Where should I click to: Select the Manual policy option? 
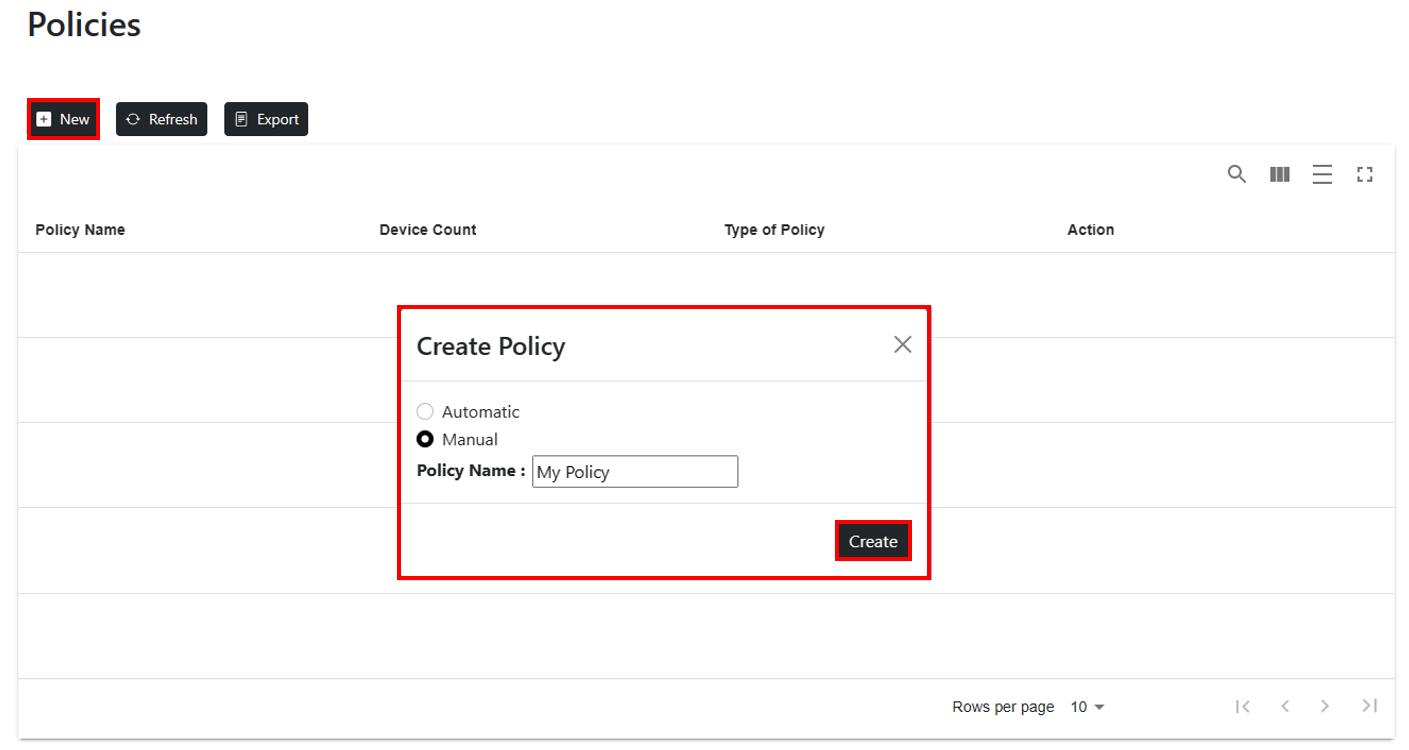425,439
